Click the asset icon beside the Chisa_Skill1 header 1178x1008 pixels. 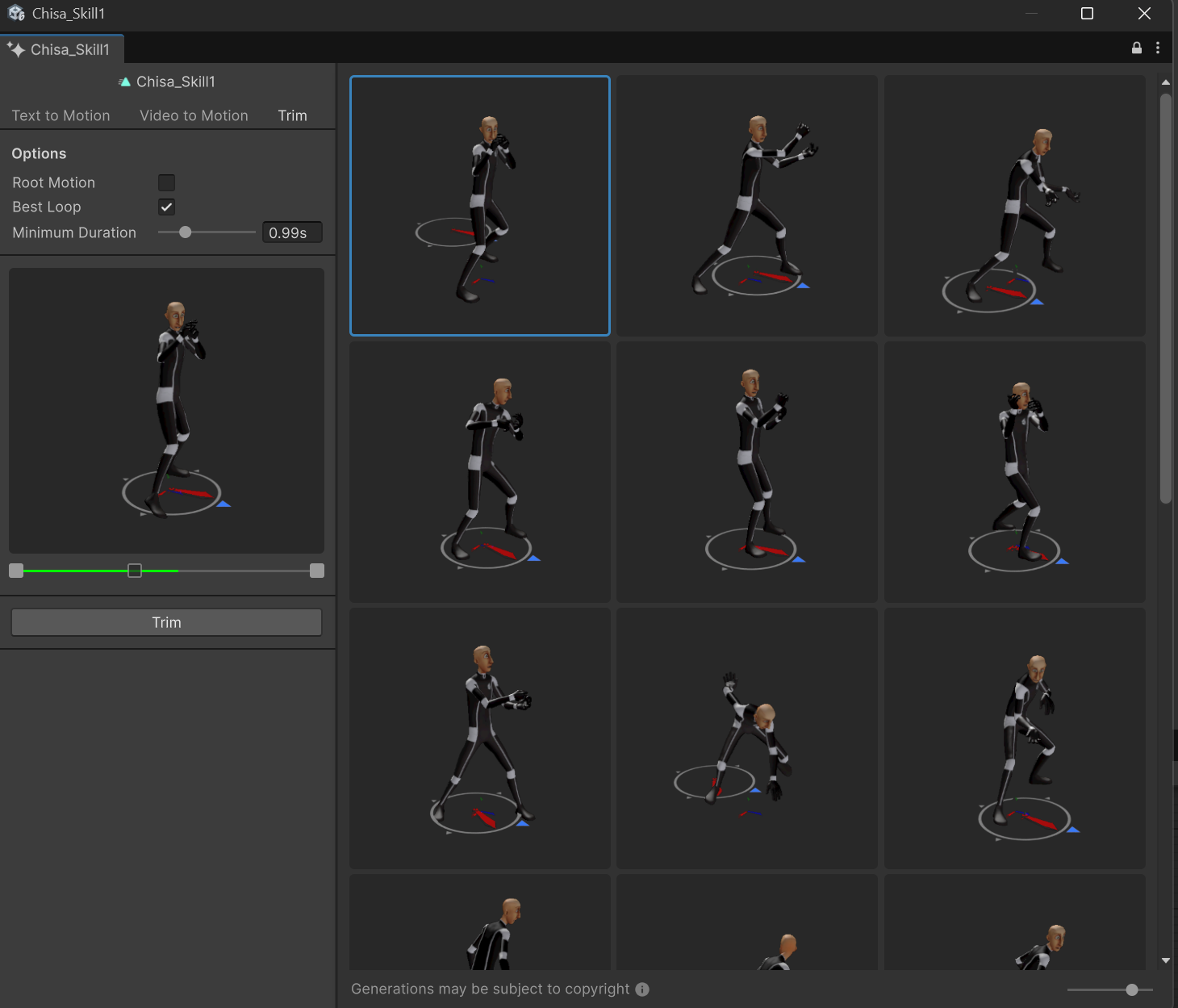coord(124,82)
